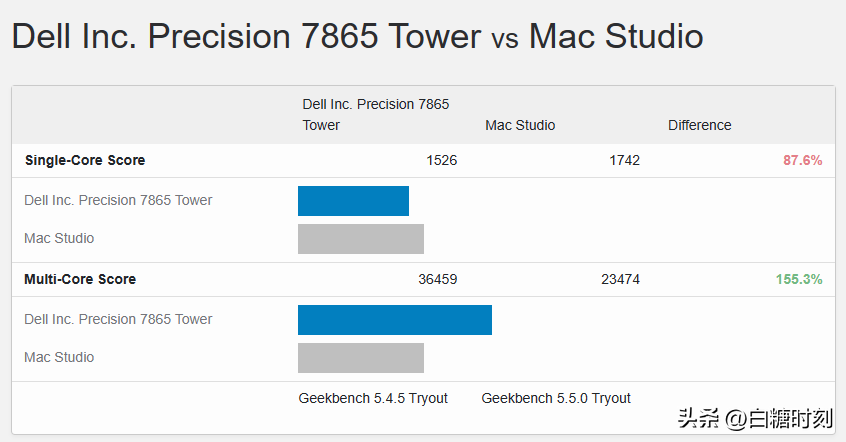Select the Dell Precision 7865 Tower column header
846x442 pixels.
(x=376, y=114)
